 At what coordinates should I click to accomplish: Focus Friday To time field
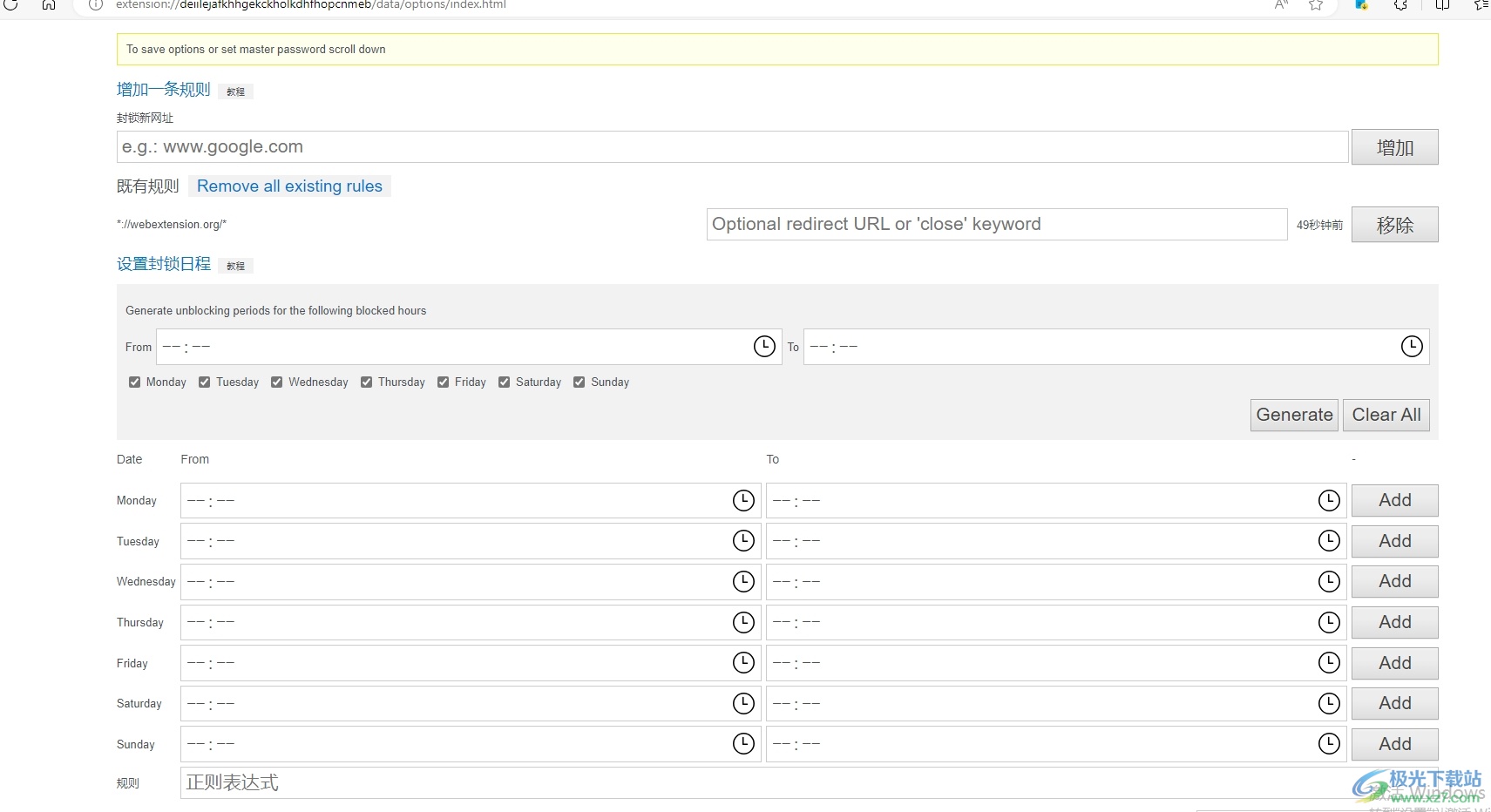click(x=1056, y=663)
